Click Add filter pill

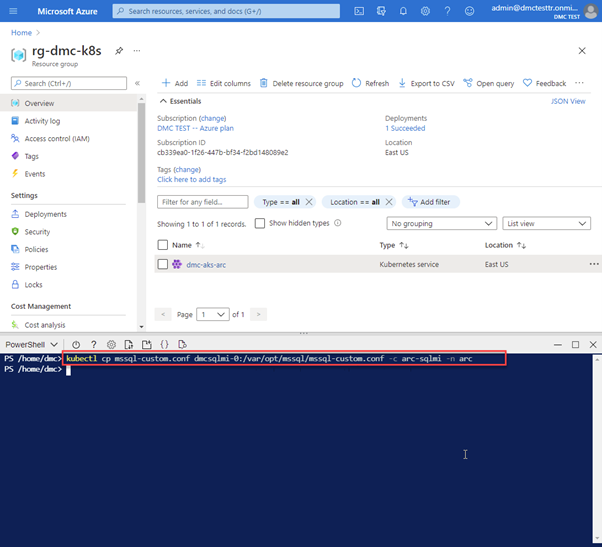tap(431, 202)
